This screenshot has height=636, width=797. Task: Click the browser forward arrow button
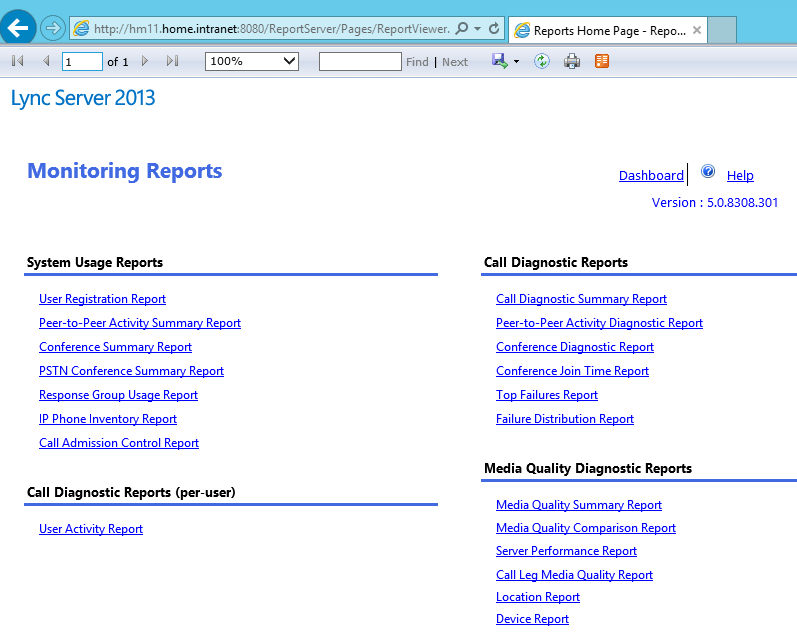[x=52, y=29]
